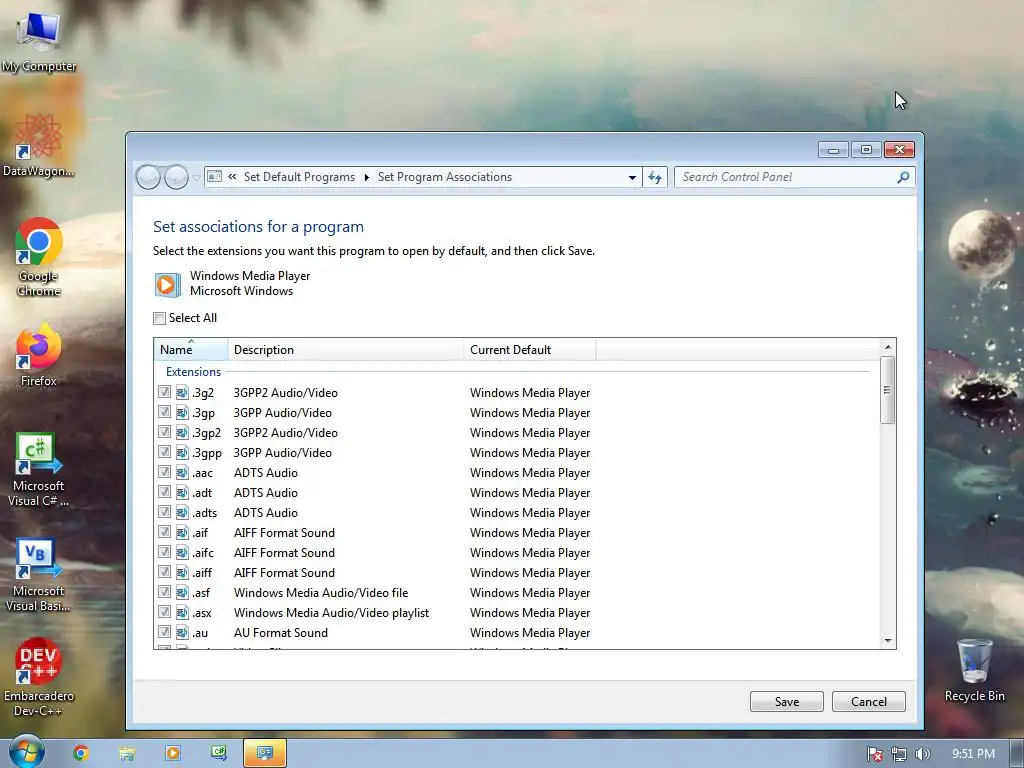
Task: Expand the breadcrumb chevron before Set Default Programs
Action: 232,177
